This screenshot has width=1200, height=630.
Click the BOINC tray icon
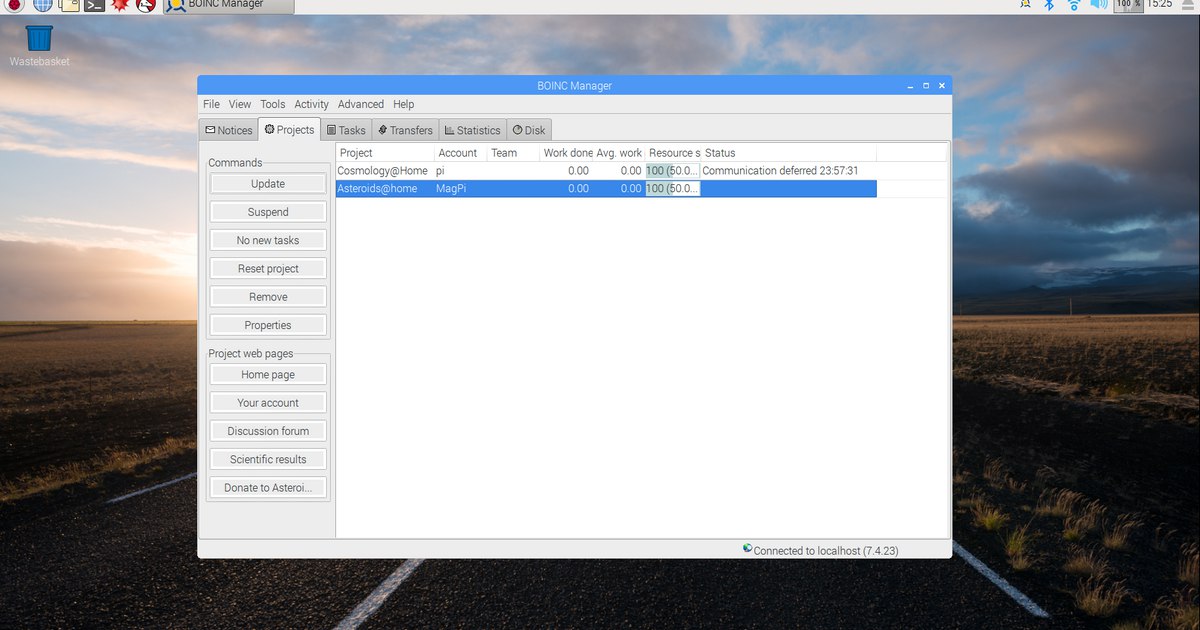[x=1025, y=4]
